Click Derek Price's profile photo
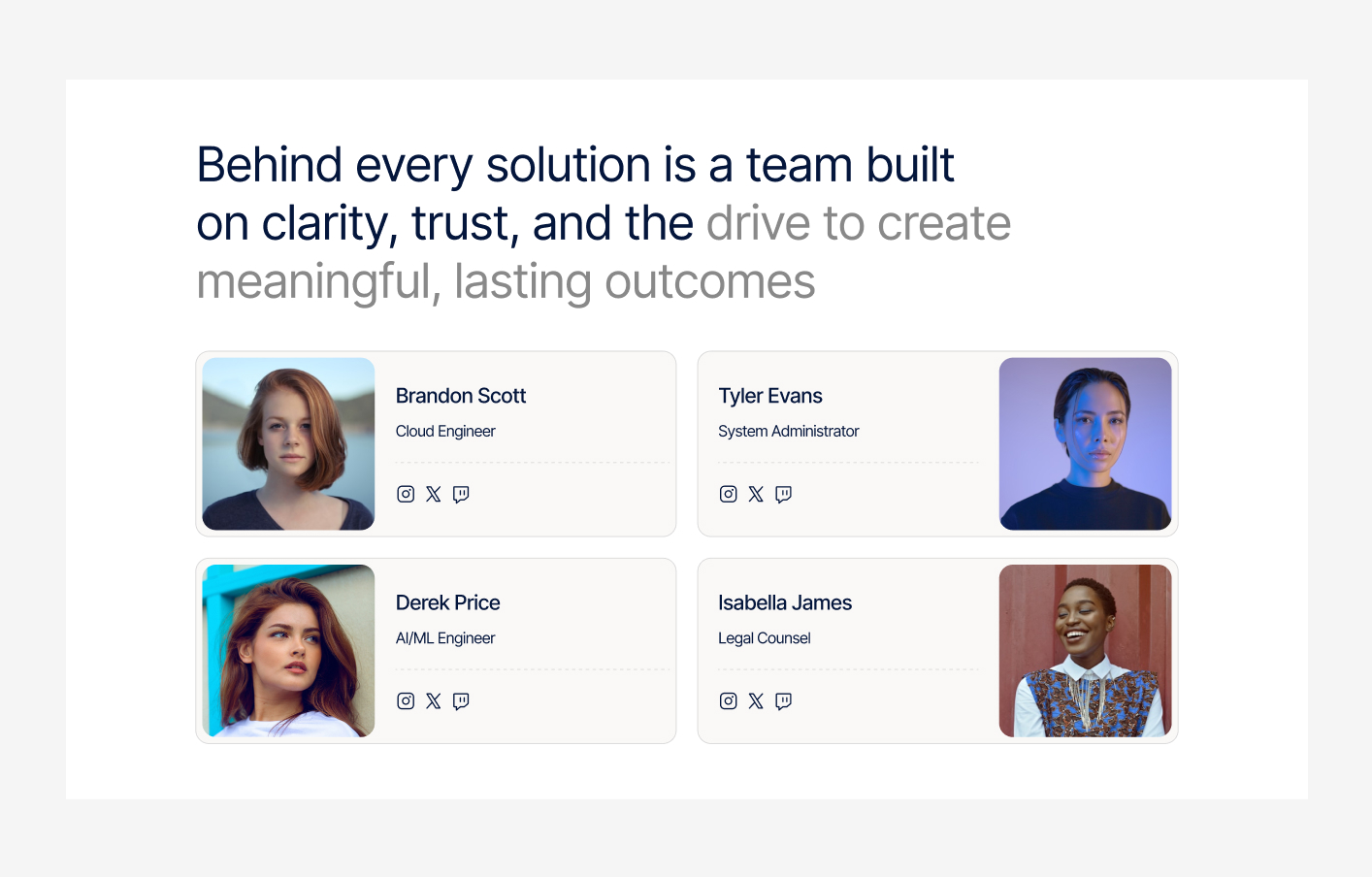 [288, 651]
